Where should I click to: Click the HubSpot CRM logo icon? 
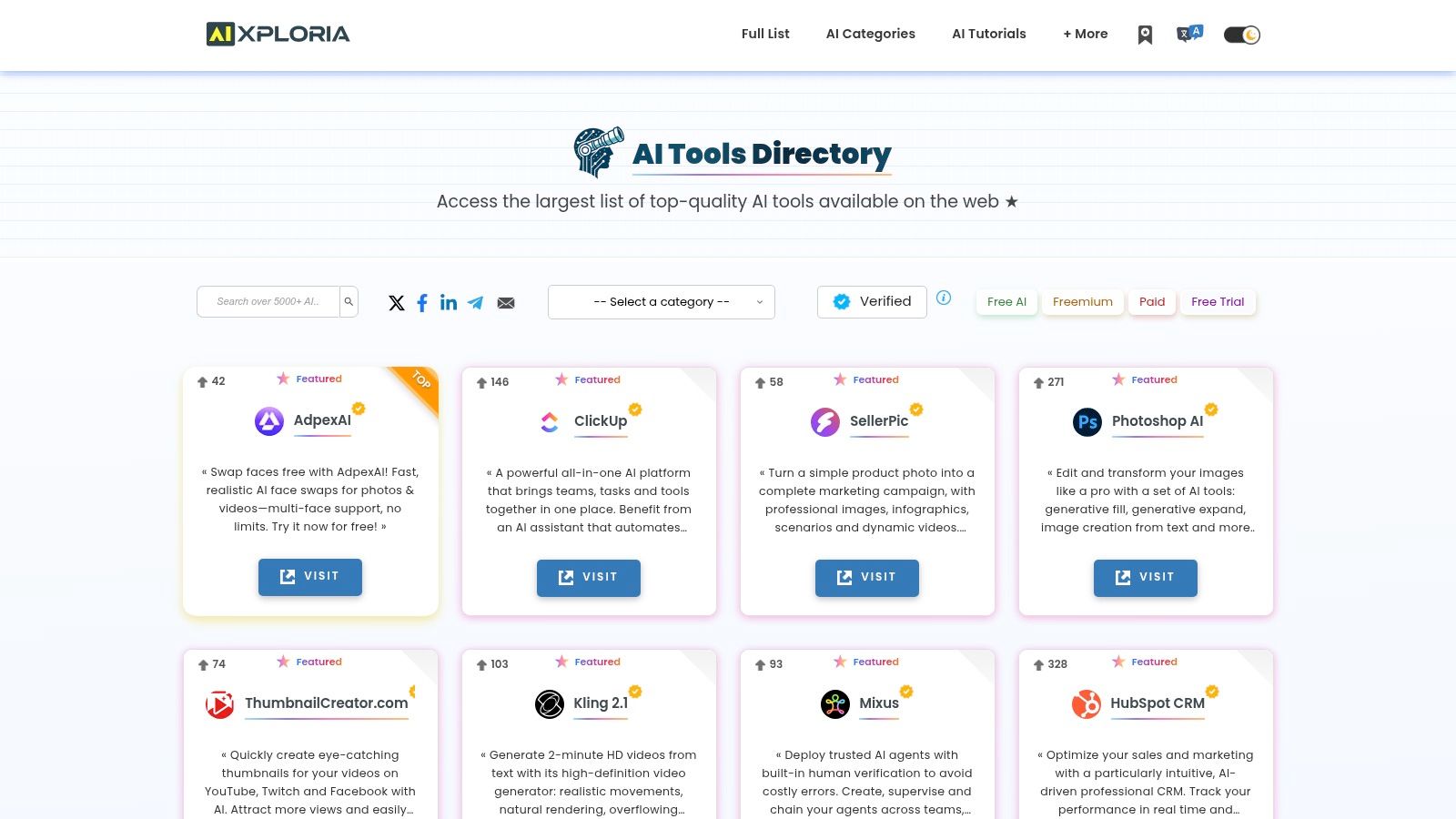1086,704
